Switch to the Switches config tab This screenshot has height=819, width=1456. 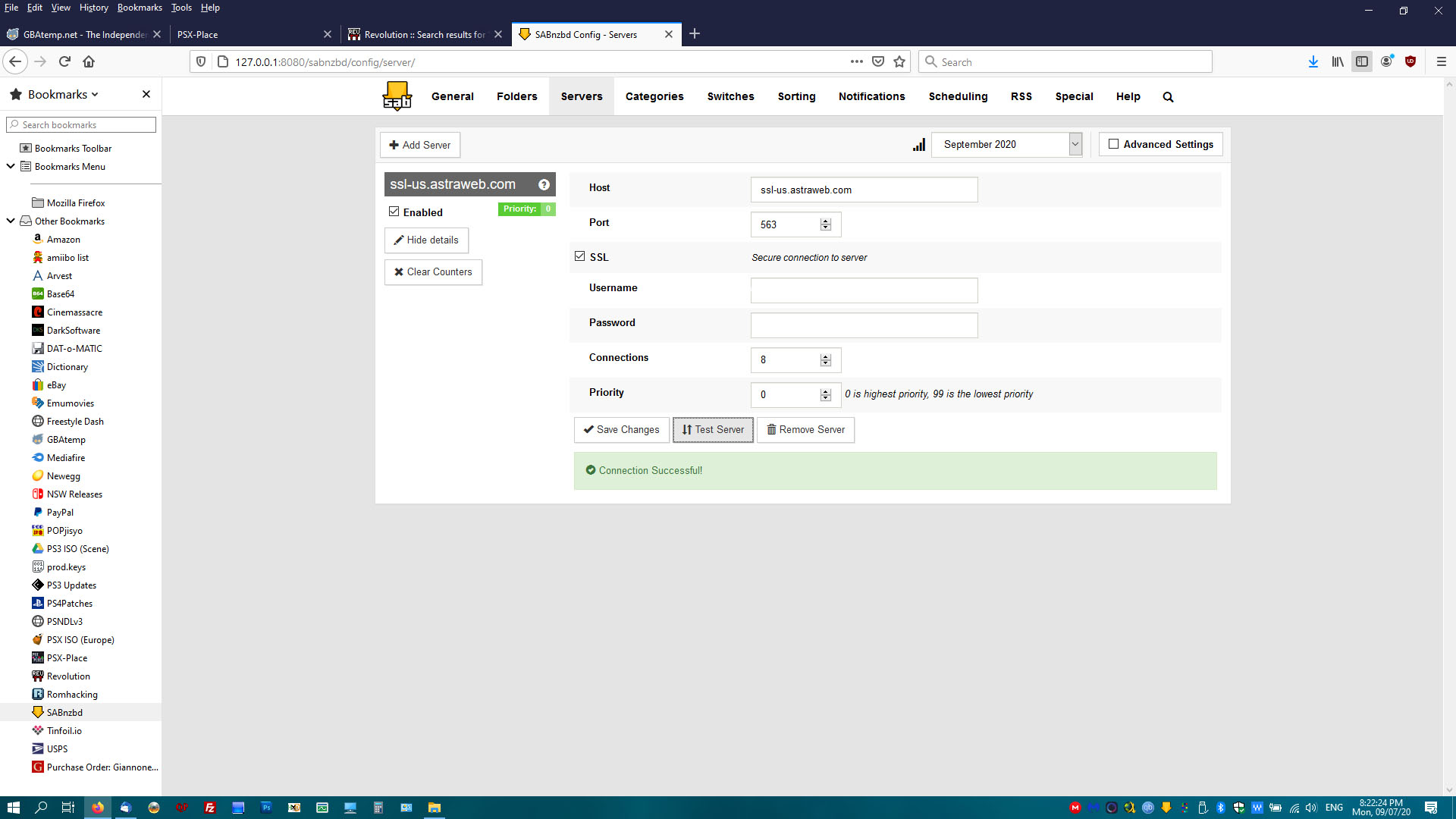tap(731, 96)
